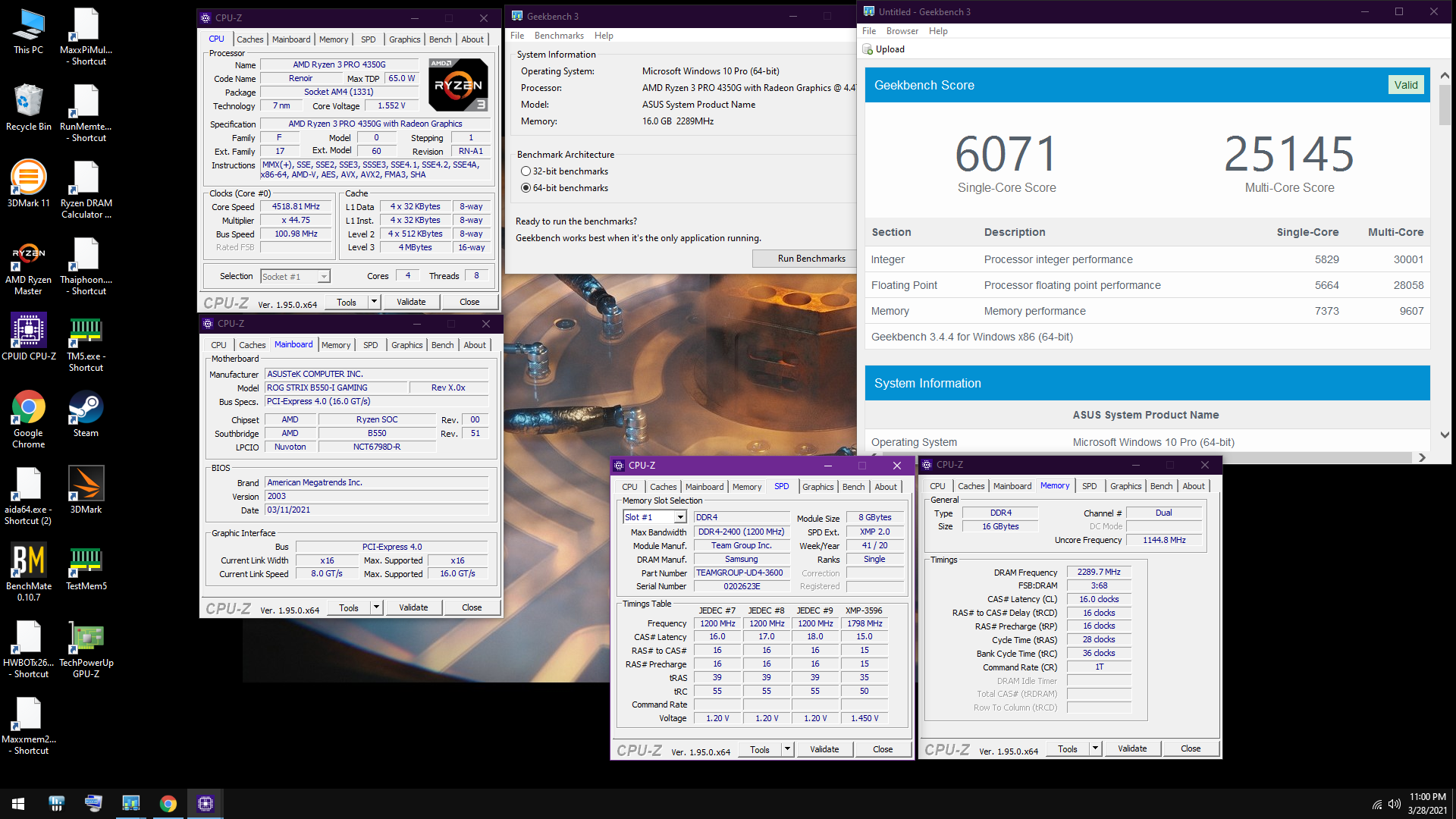The height and width of the screenshot is (819, 1456).
Task: Click the Windows Start button
Action: click(x=18, y=804)
